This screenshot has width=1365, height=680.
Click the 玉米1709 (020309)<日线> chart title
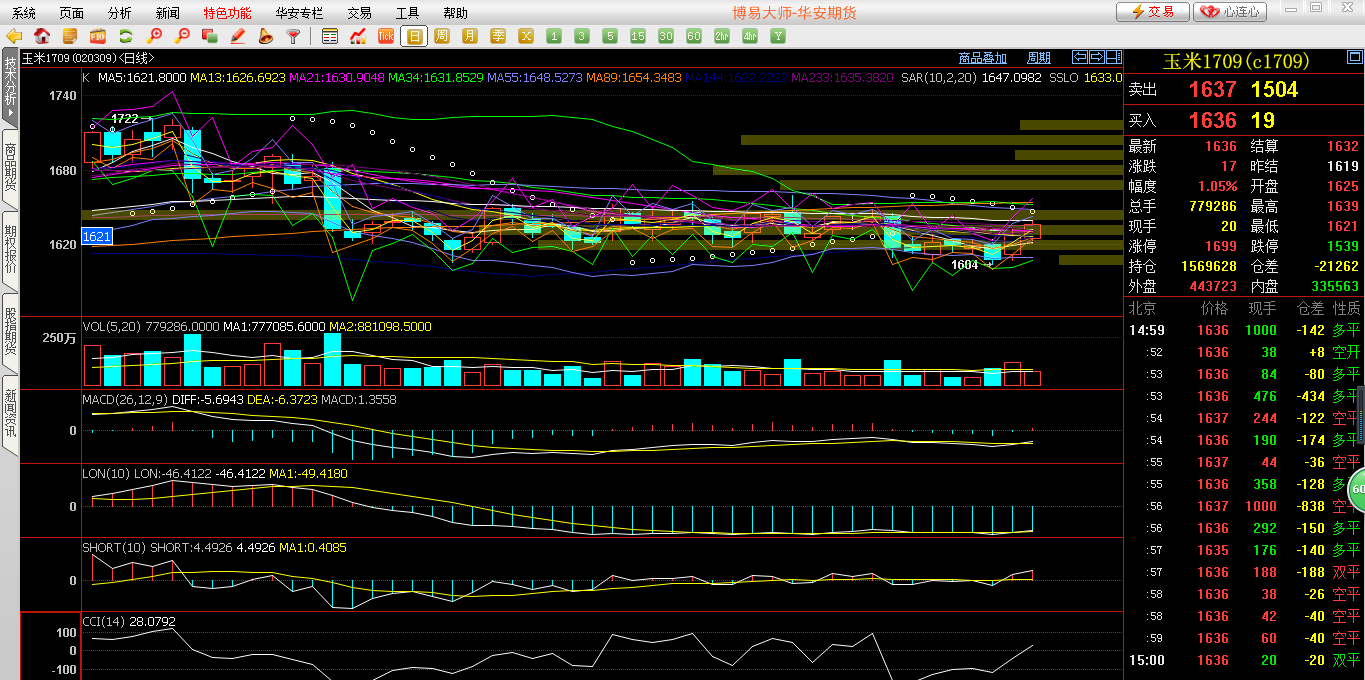click(x=89, y=58)
